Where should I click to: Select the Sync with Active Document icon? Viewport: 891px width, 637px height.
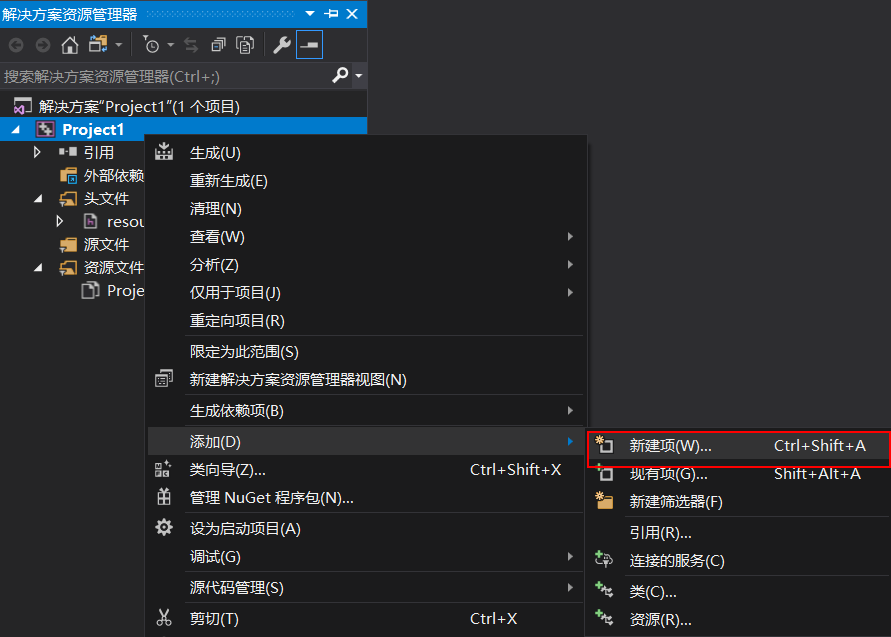click(191, 45)
